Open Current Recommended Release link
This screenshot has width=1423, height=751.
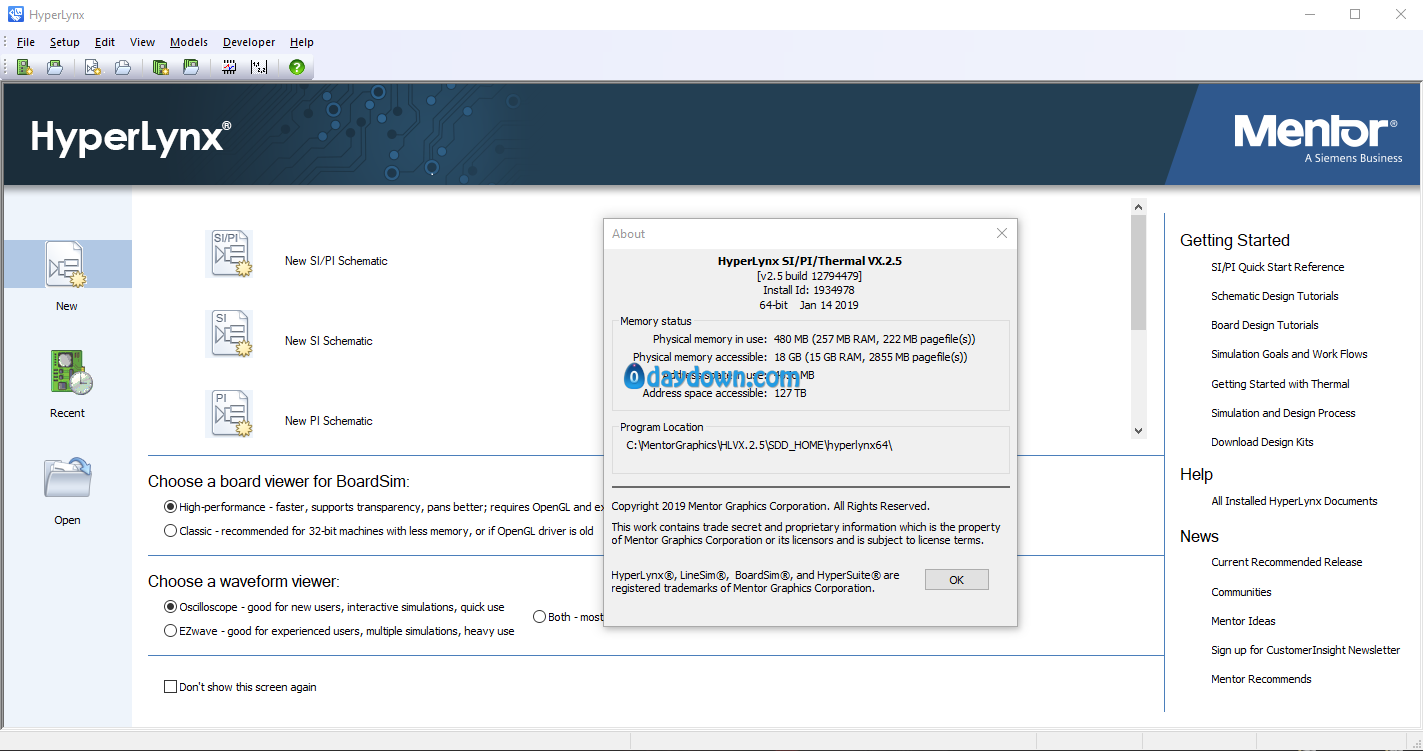tap(1286, 562)
